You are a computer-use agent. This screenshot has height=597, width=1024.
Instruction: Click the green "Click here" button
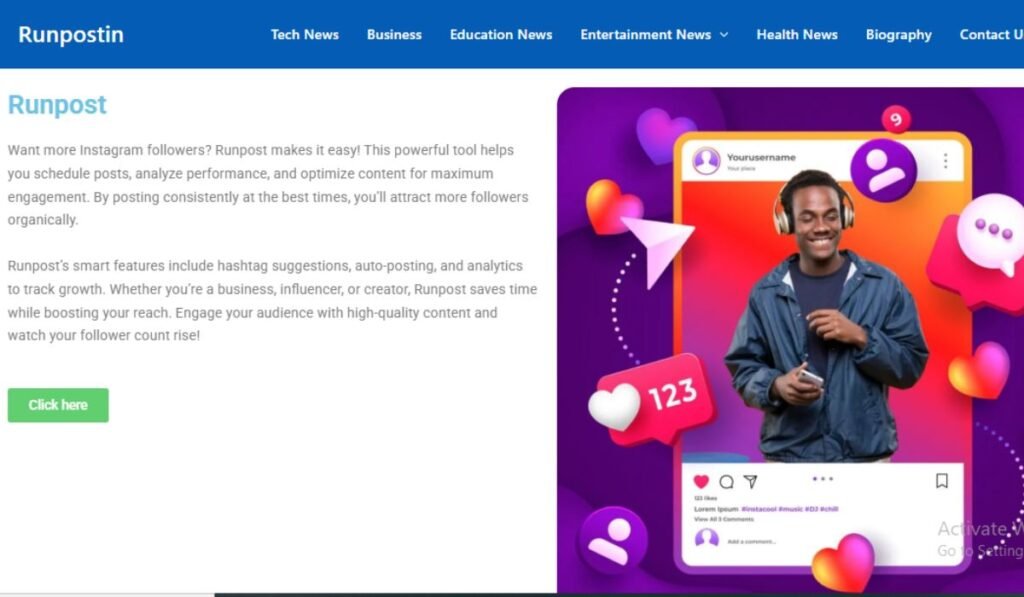click(58, 405)
